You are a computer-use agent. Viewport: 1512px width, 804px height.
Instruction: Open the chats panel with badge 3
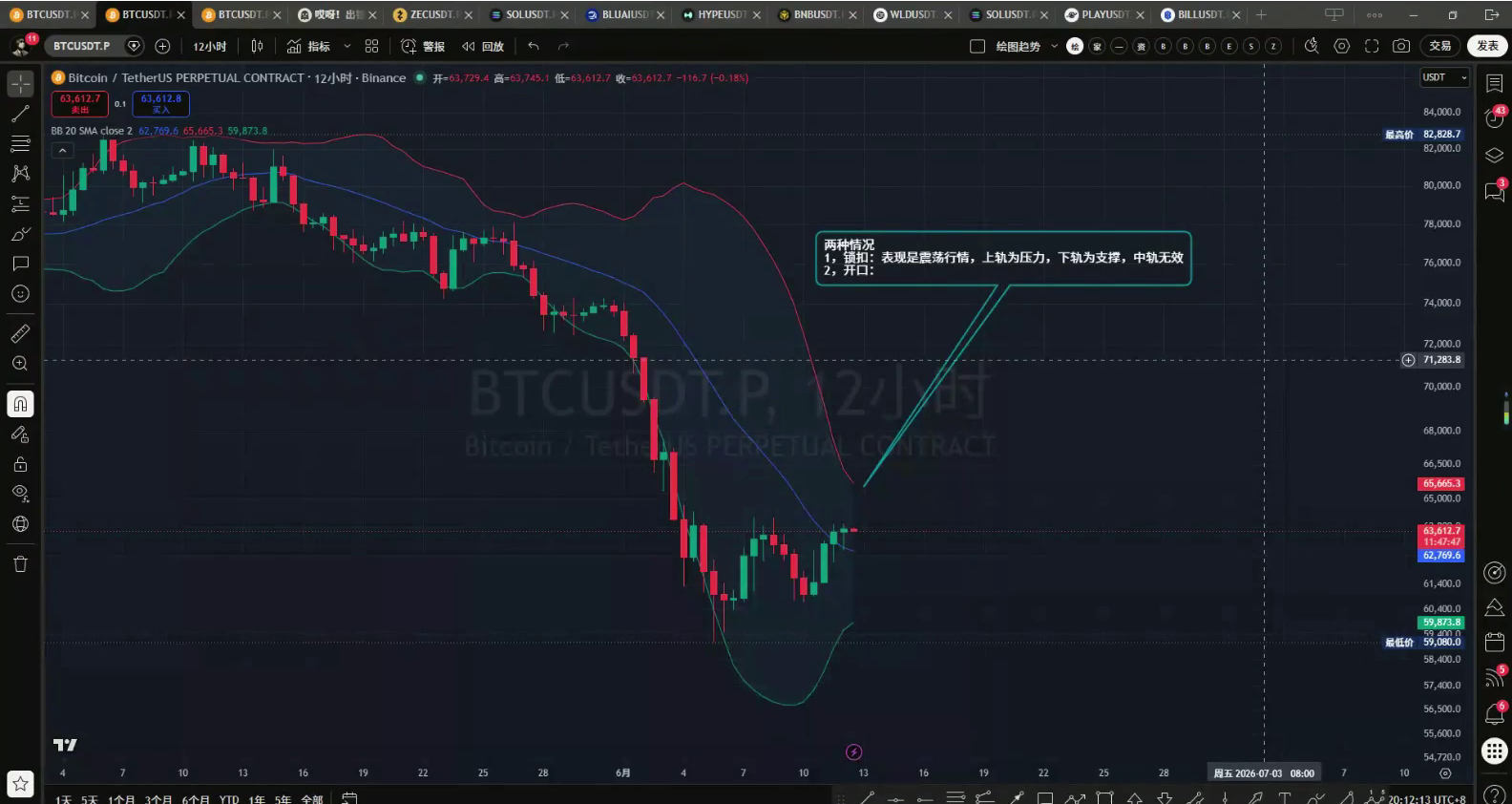(1495, 191)
